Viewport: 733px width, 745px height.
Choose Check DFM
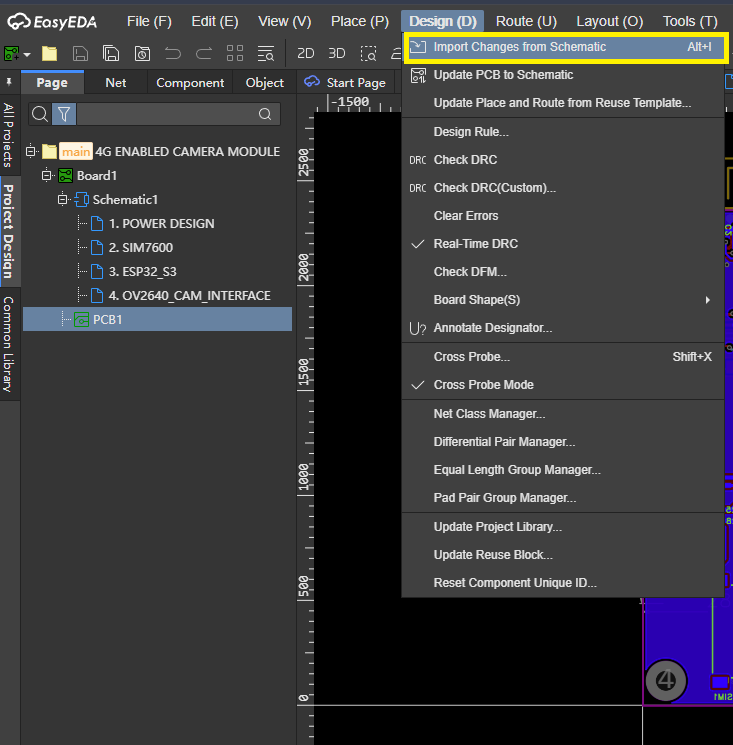coord(562,272)
